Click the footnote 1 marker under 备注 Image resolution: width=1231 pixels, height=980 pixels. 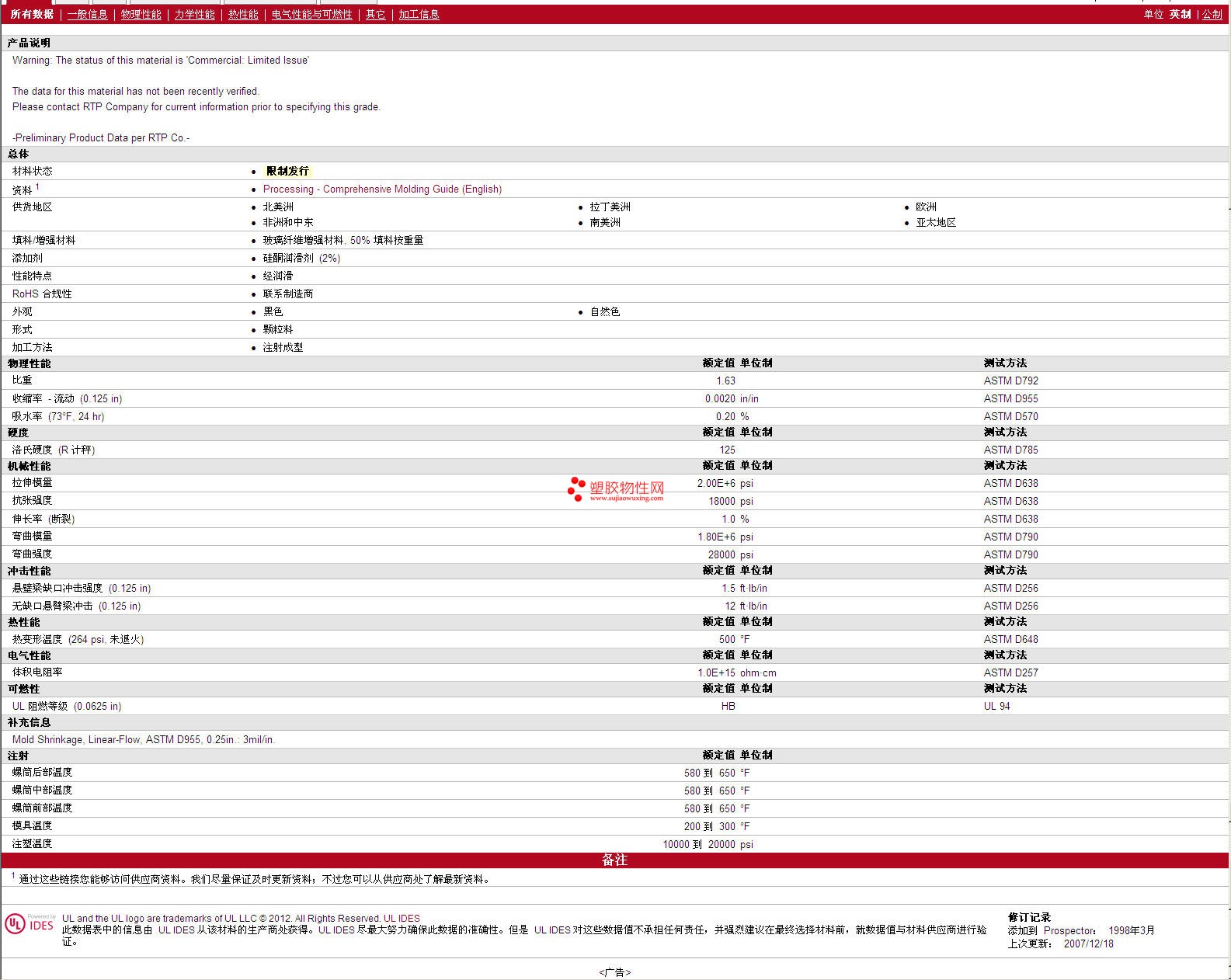(x=13, y=876)
